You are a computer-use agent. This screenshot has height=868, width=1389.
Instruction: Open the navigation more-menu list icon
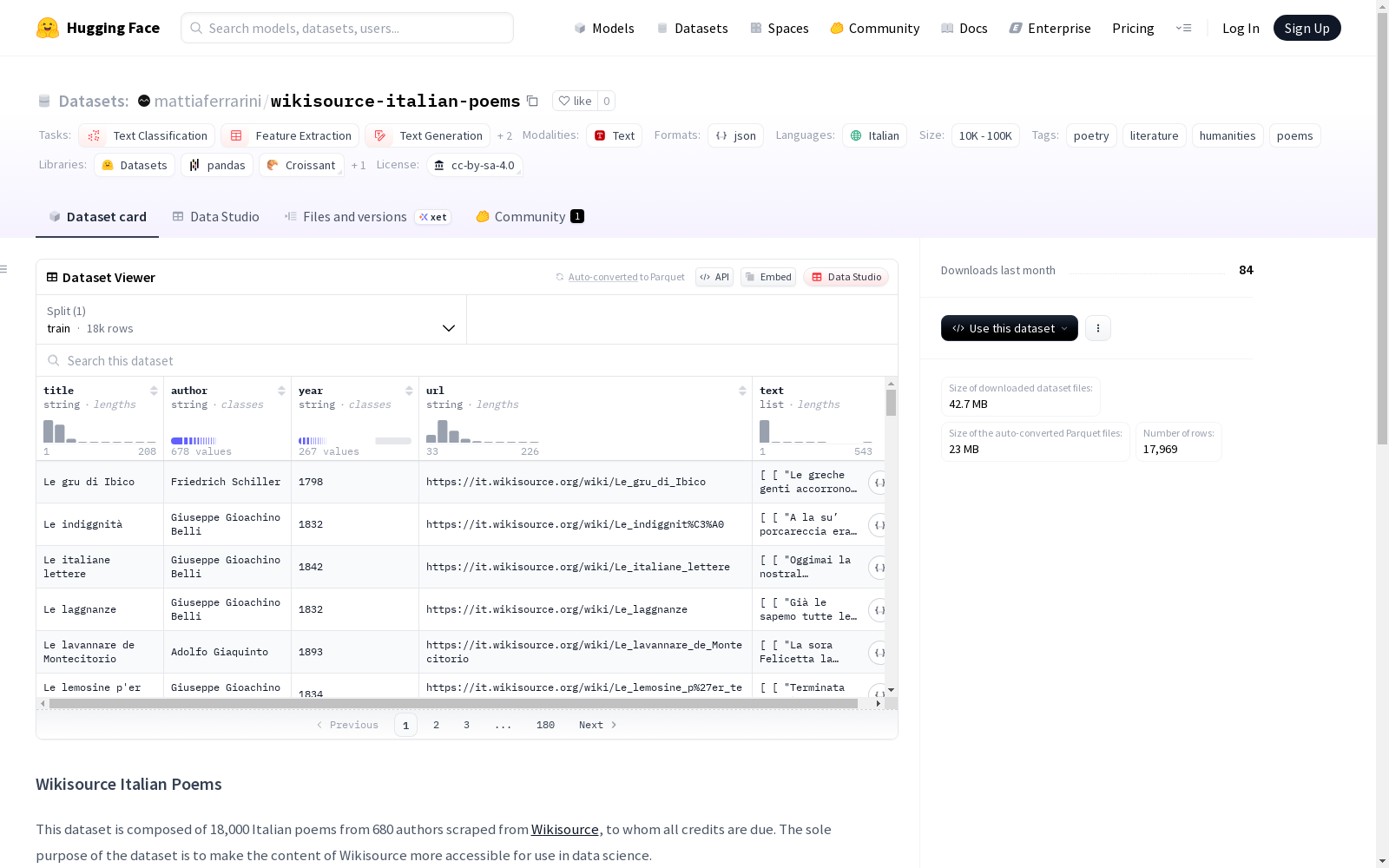click(1183, 28)
